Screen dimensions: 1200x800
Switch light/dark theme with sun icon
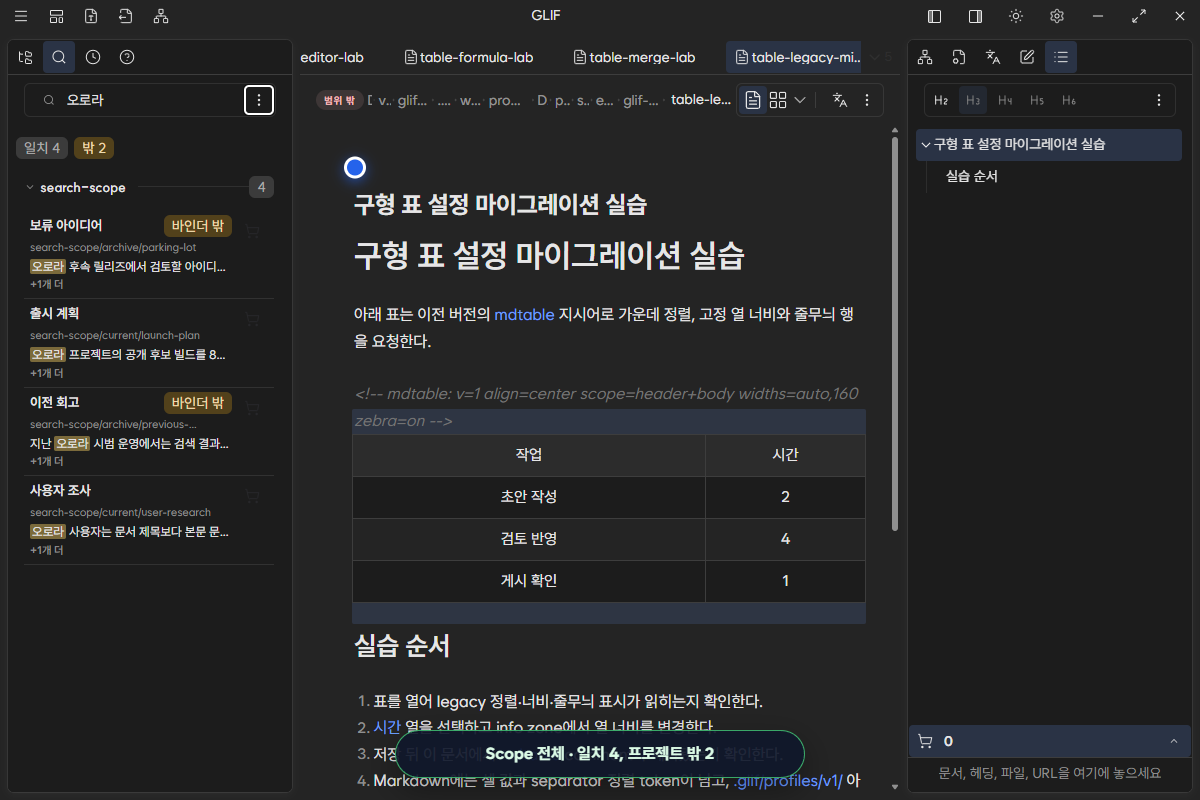click(x=1016, y=16)
